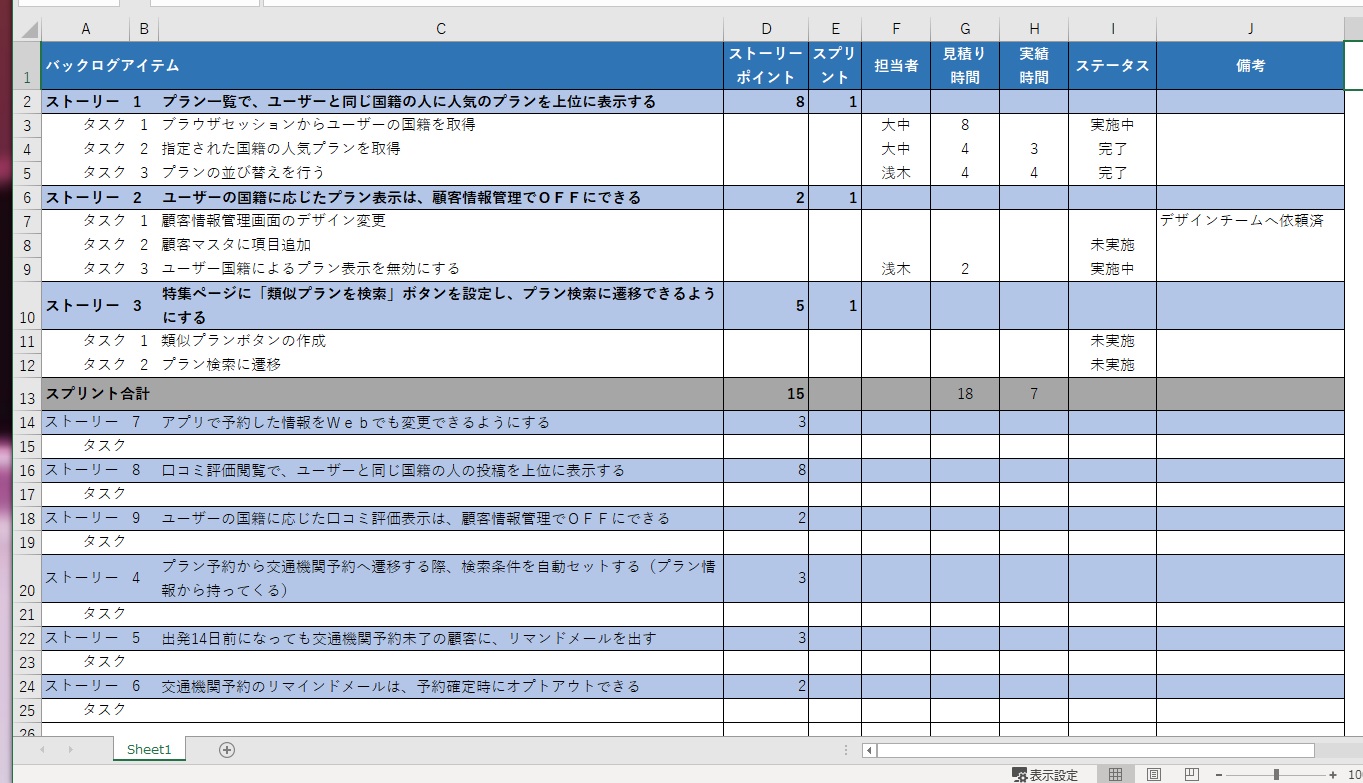
Task: Click the Select All corner button
Action: click(27, 29)
